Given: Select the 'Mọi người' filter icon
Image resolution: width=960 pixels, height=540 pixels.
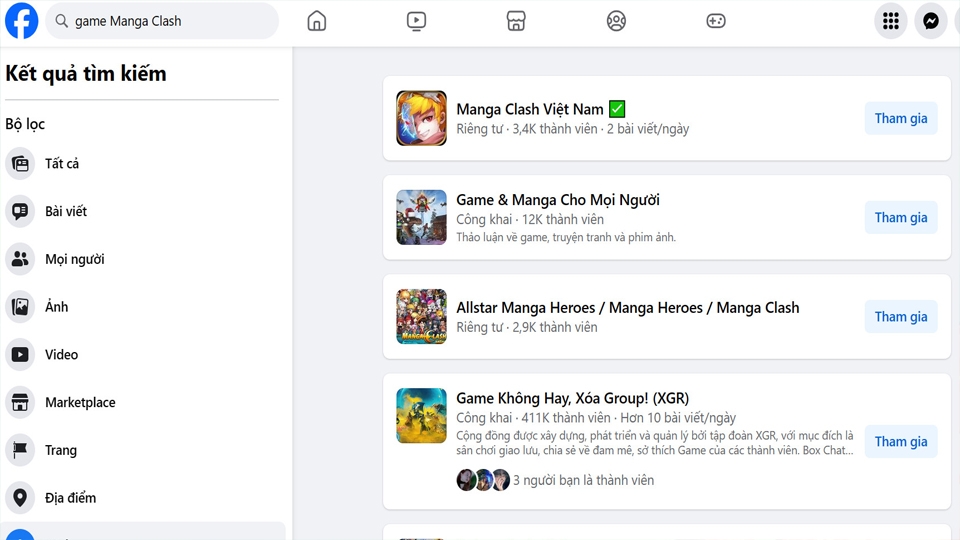Looking at the screenshot, I should 20,259.
